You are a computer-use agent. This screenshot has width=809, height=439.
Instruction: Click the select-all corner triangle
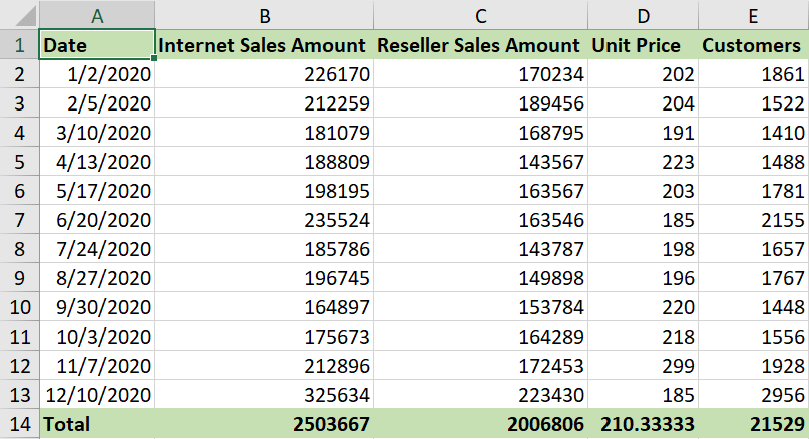(x=19, y=16)
